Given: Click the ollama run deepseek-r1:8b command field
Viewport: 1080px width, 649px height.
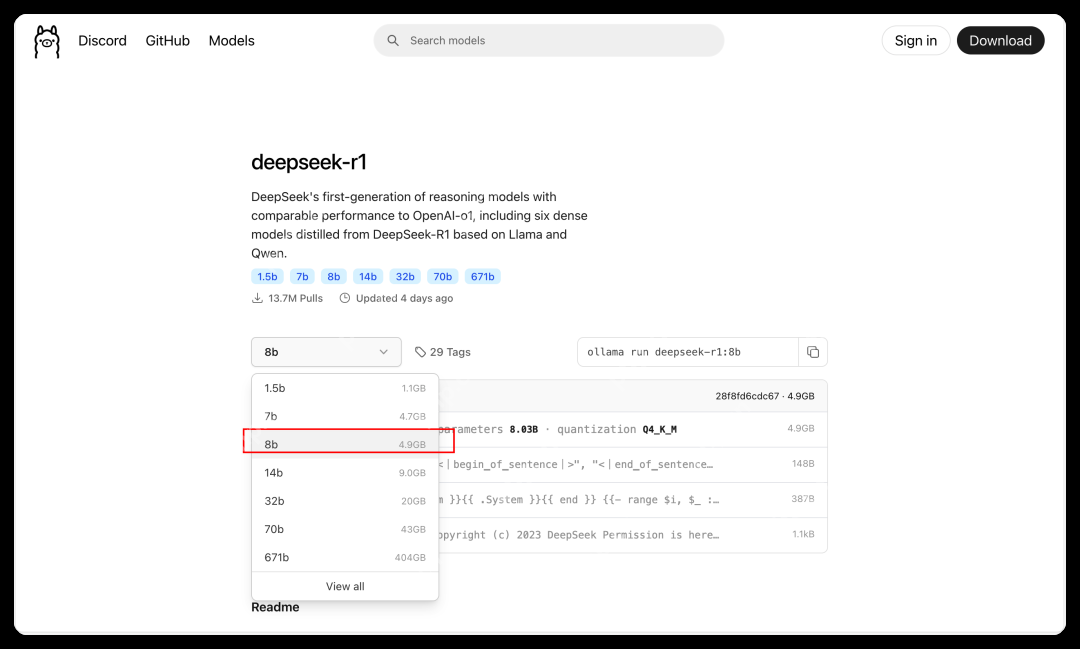Looking at the screenshot, I should (x=687, y=352).
